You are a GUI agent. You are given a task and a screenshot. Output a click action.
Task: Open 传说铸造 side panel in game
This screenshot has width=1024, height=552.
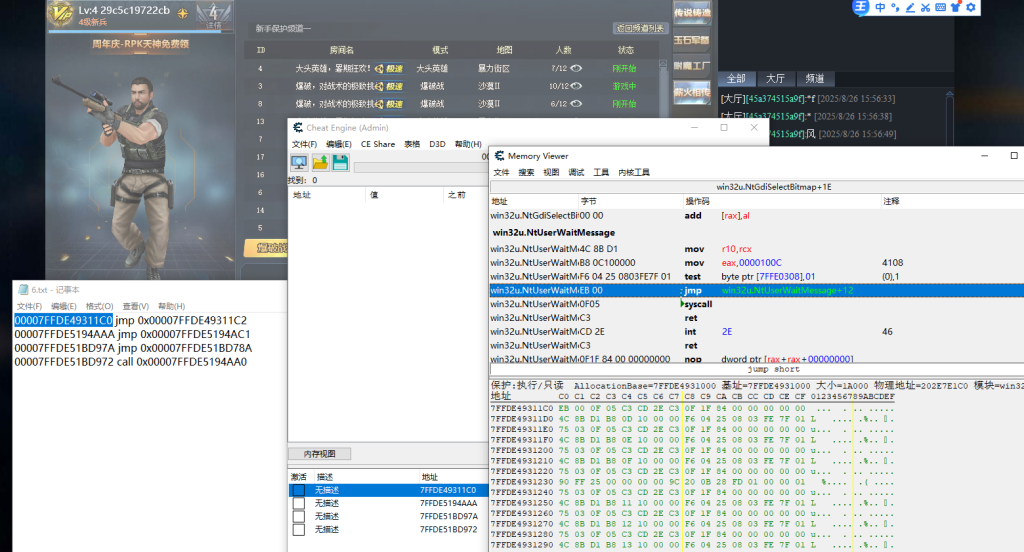692,12
